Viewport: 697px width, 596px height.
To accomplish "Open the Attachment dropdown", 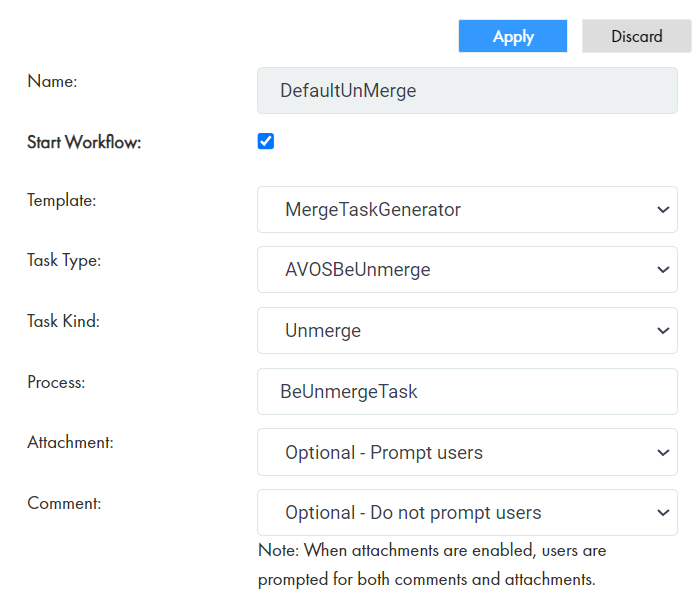I will [467, 452].
